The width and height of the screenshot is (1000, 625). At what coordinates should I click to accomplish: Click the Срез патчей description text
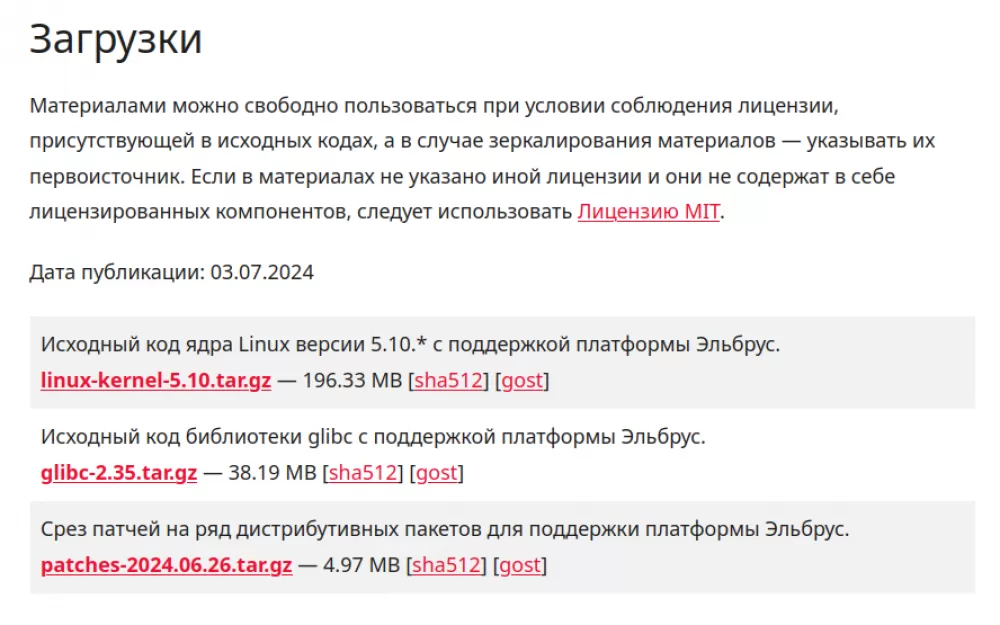pos(445,529)
